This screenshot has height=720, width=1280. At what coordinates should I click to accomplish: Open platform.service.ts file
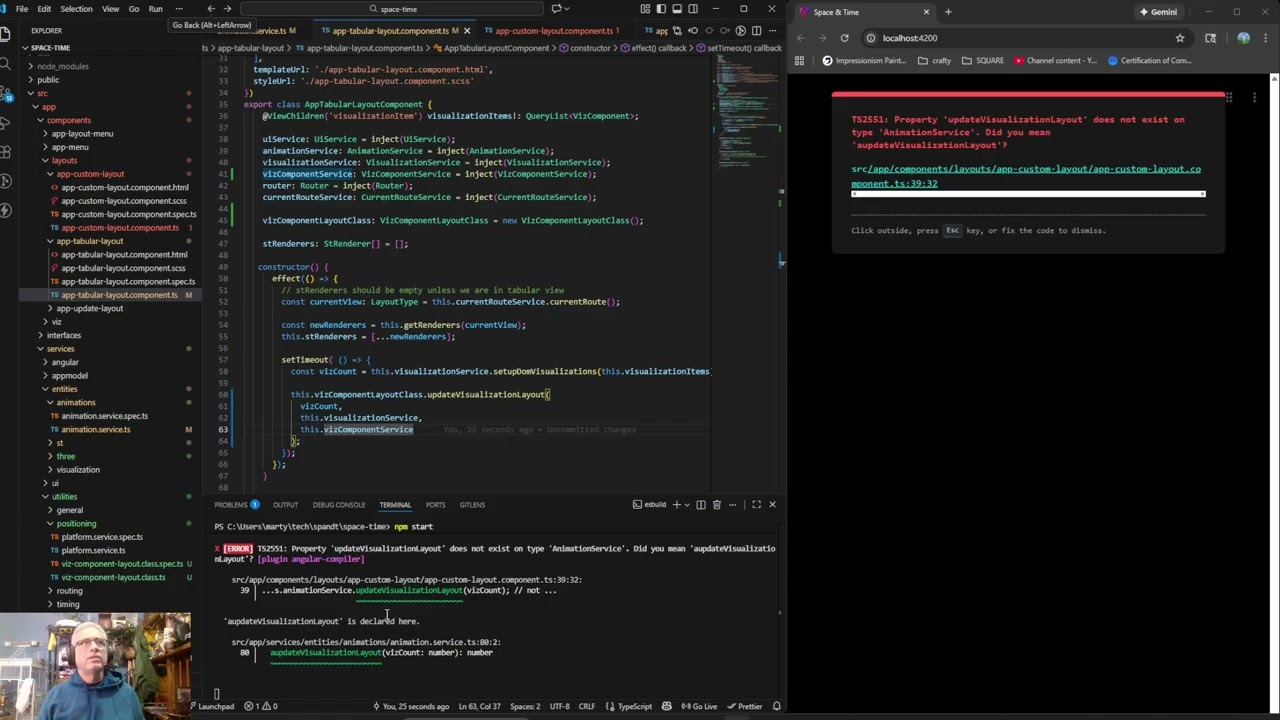tap(93, 550)
